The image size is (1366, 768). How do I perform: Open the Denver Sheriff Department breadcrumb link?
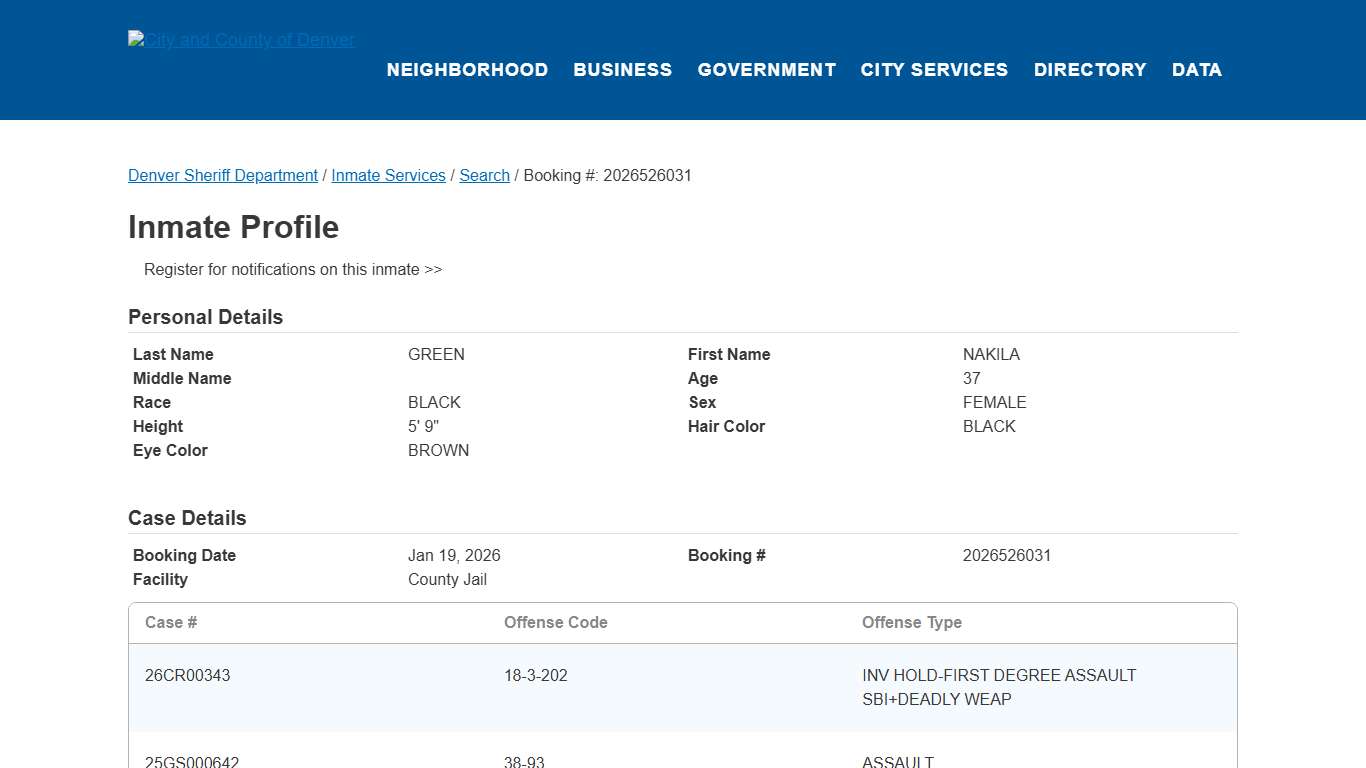click(x=222, y=175)
